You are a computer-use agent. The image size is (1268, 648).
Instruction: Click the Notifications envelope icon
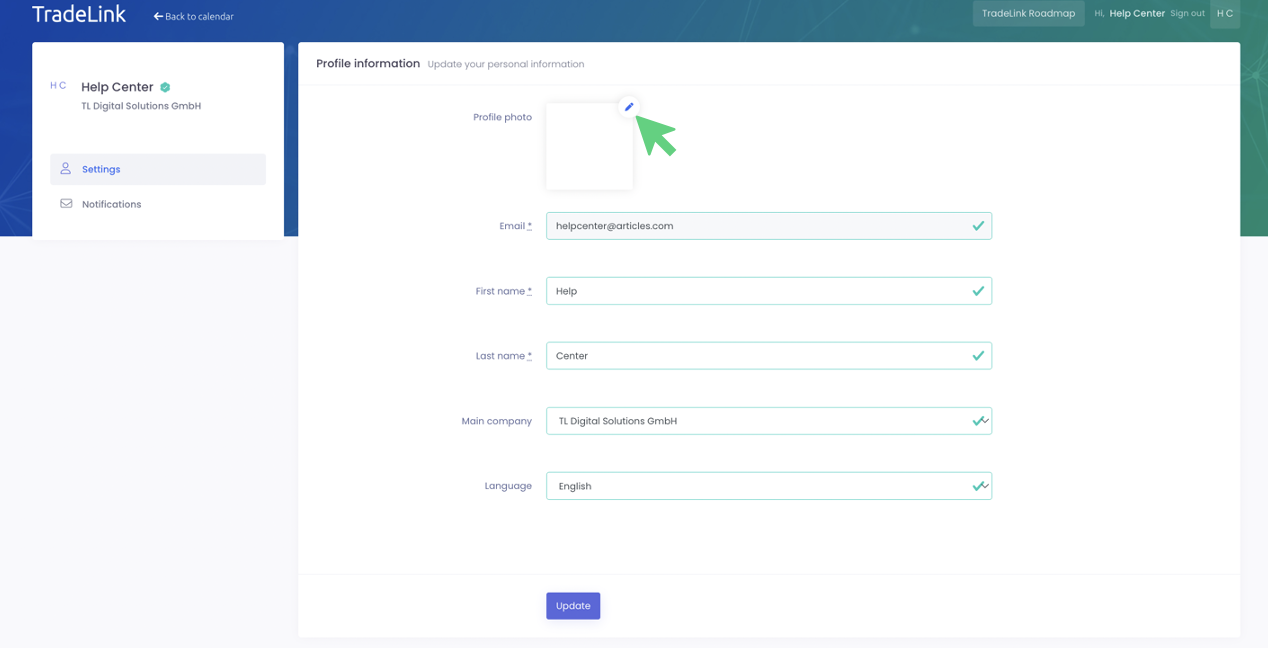tap(66, 204)
